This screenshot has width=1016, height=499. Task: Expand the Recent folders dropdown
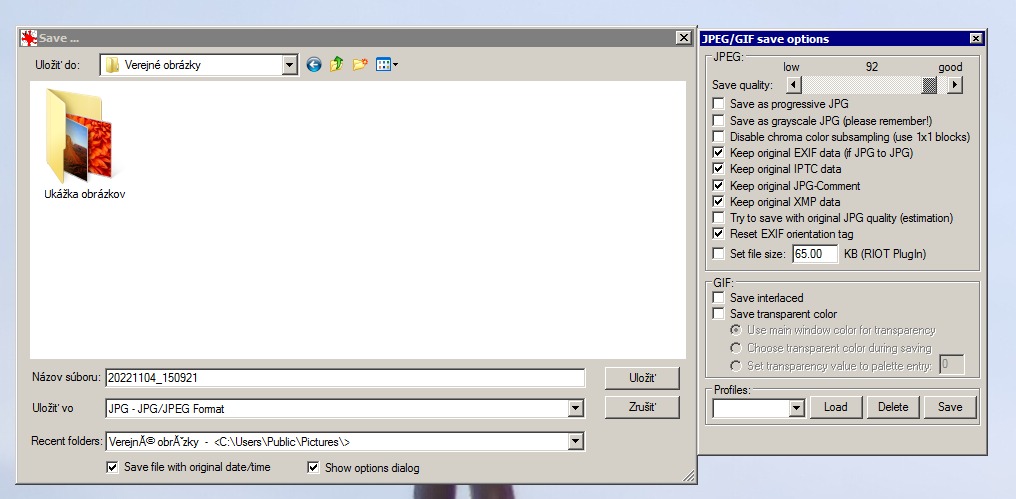click(x=575, y=441)
